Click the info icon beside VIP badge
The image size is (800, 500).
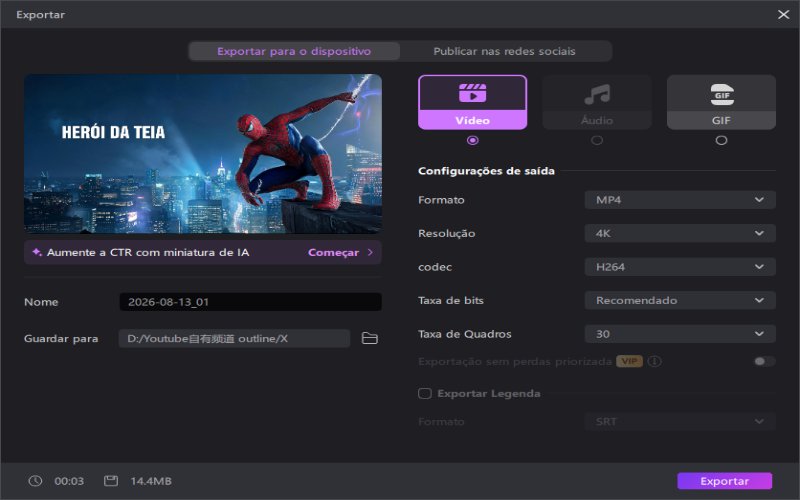[x=655, y=361]
